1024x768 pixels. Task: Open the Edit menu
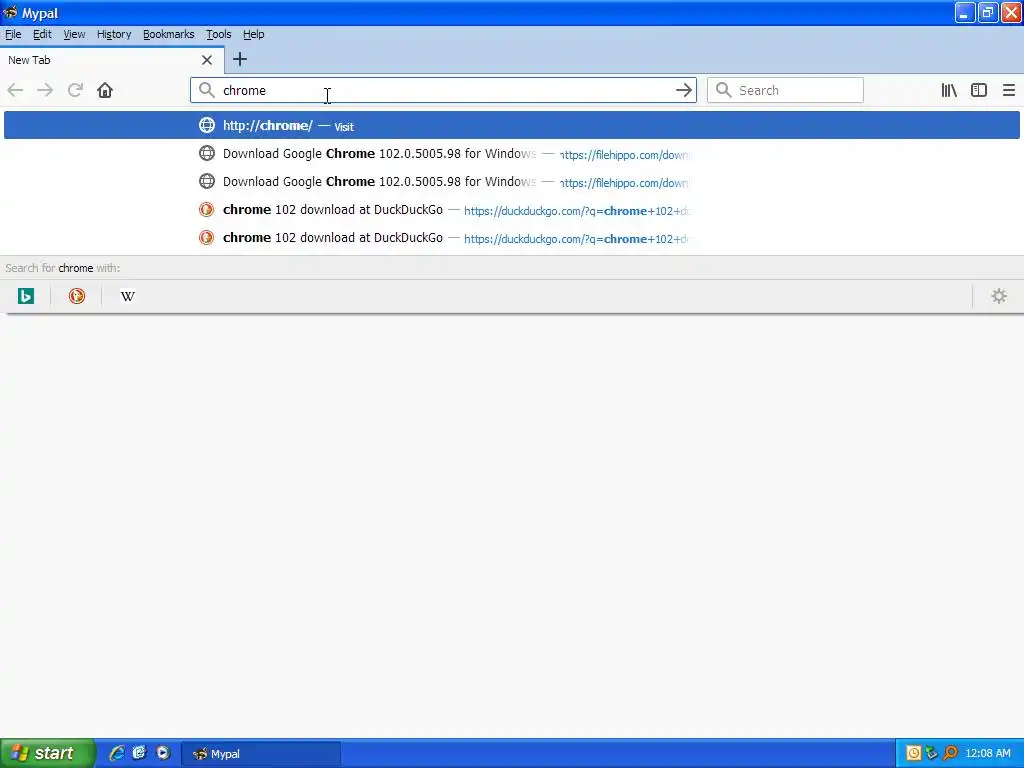(42, 34)
